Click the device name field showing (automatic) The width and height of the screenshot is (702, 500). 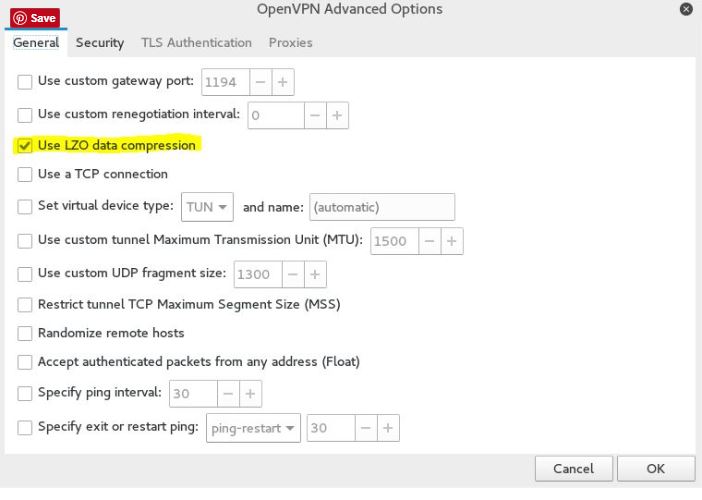tap(382, 207)
